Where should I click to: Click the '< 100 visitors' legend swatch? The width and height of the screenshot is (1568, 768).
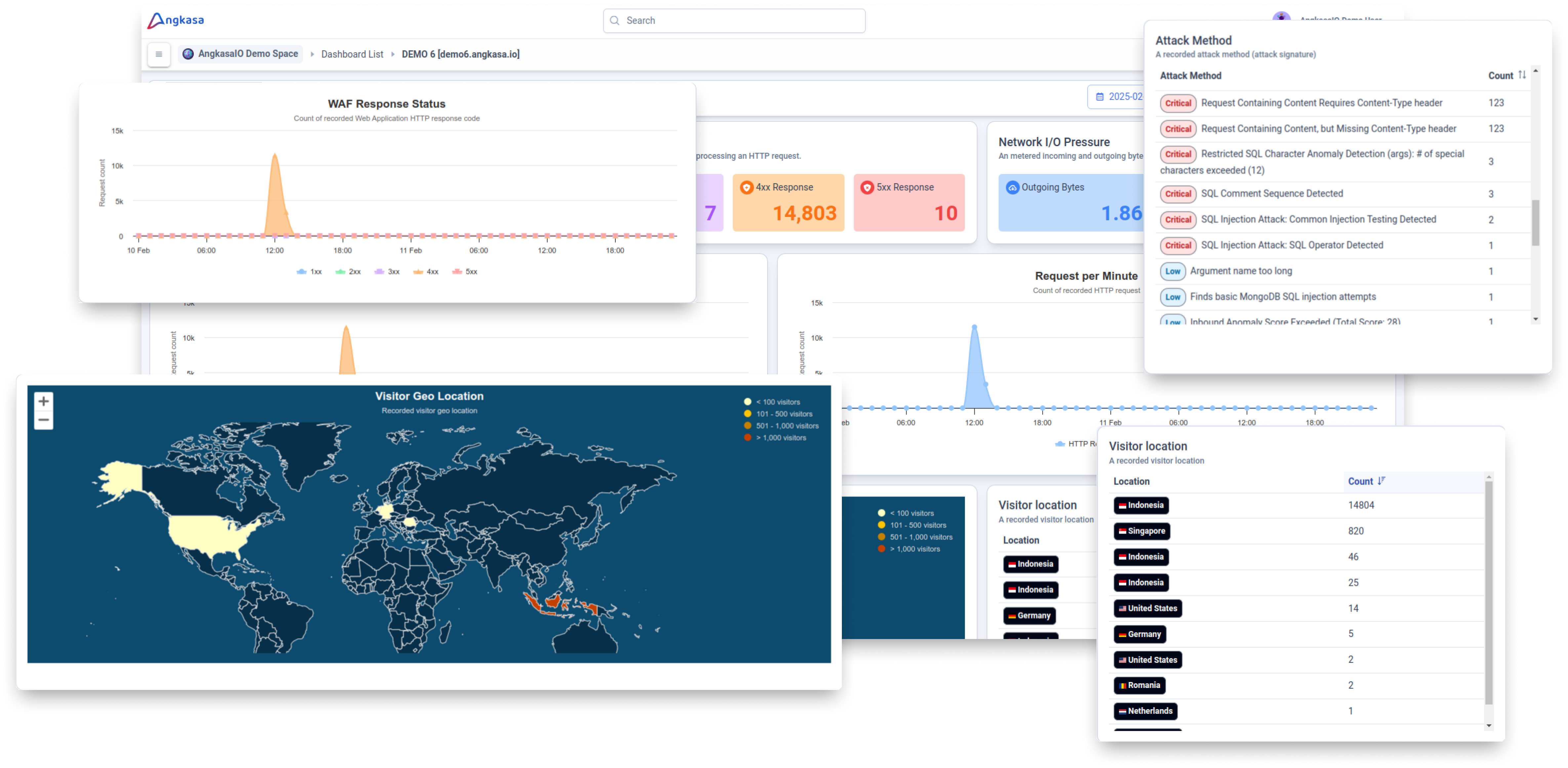[748, 403]
